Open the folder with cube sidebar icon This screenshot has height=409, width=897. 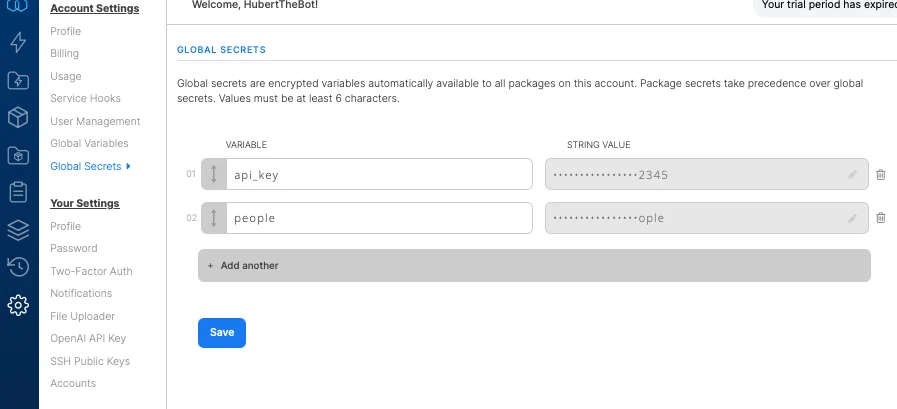tap(18, 155)
